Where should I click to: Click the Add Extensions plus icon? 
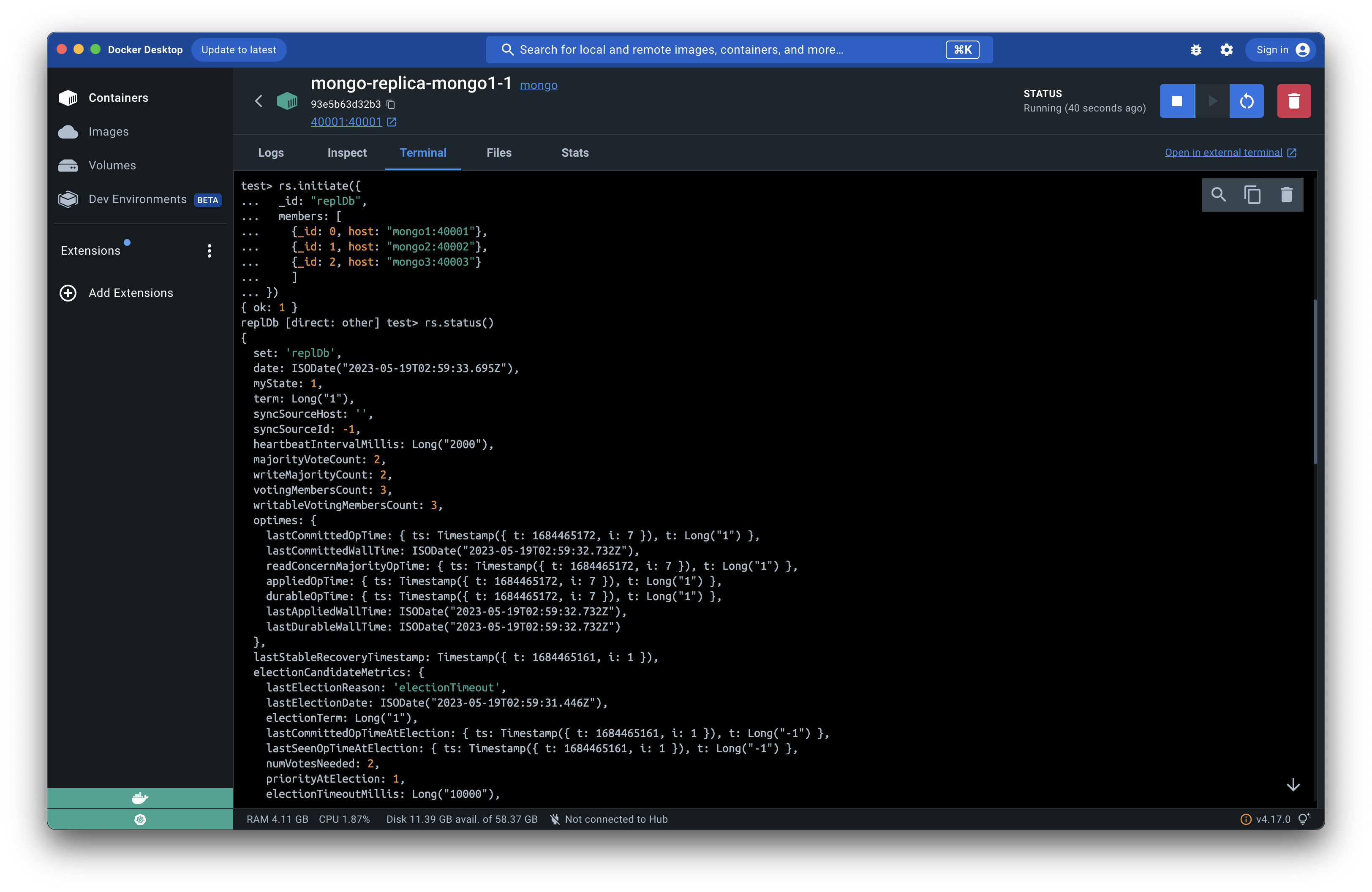point(68,293)
